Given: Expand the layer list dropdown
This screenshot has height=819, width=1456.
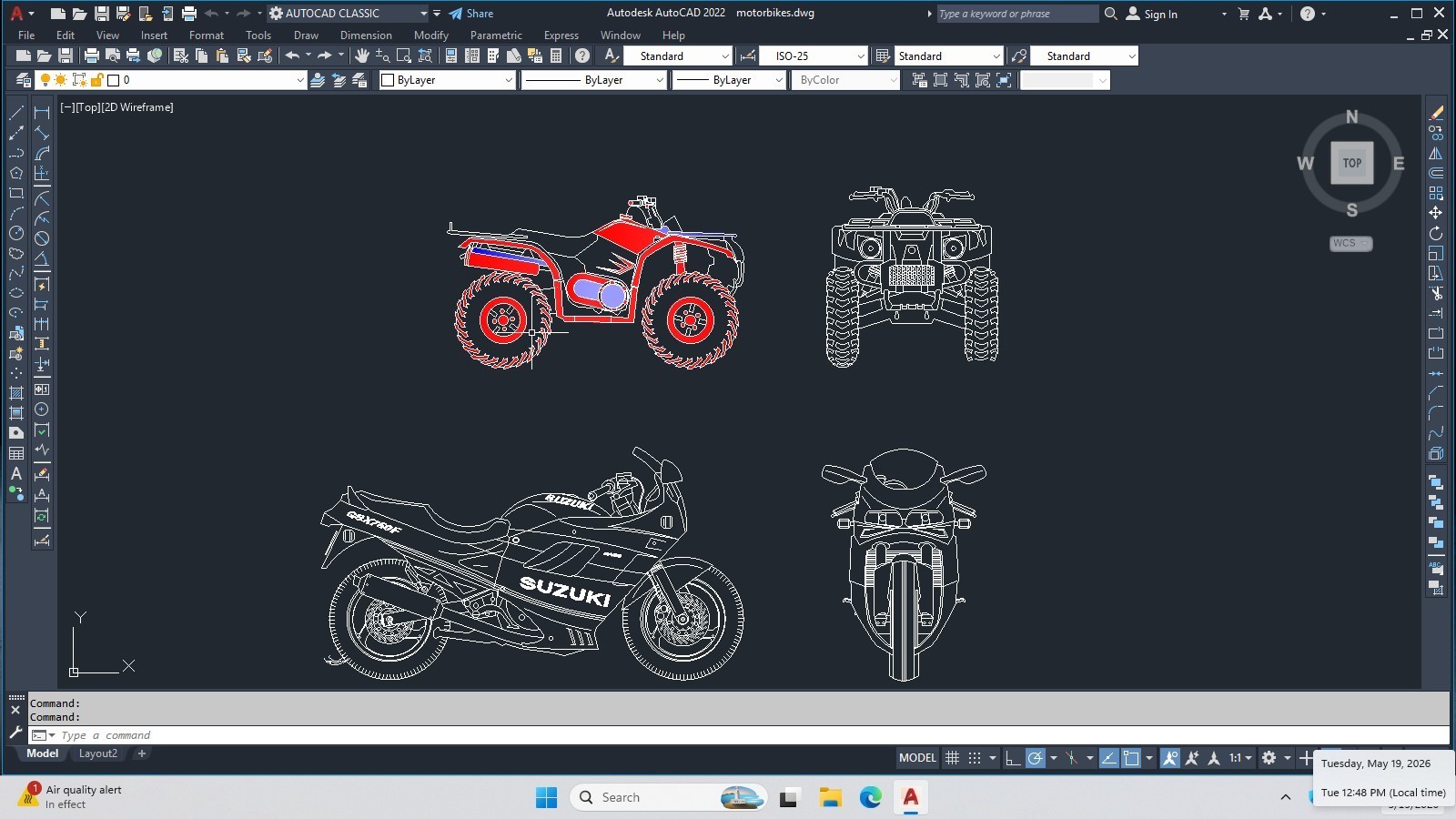Looking at the screenshot, I should coord(299,80).
